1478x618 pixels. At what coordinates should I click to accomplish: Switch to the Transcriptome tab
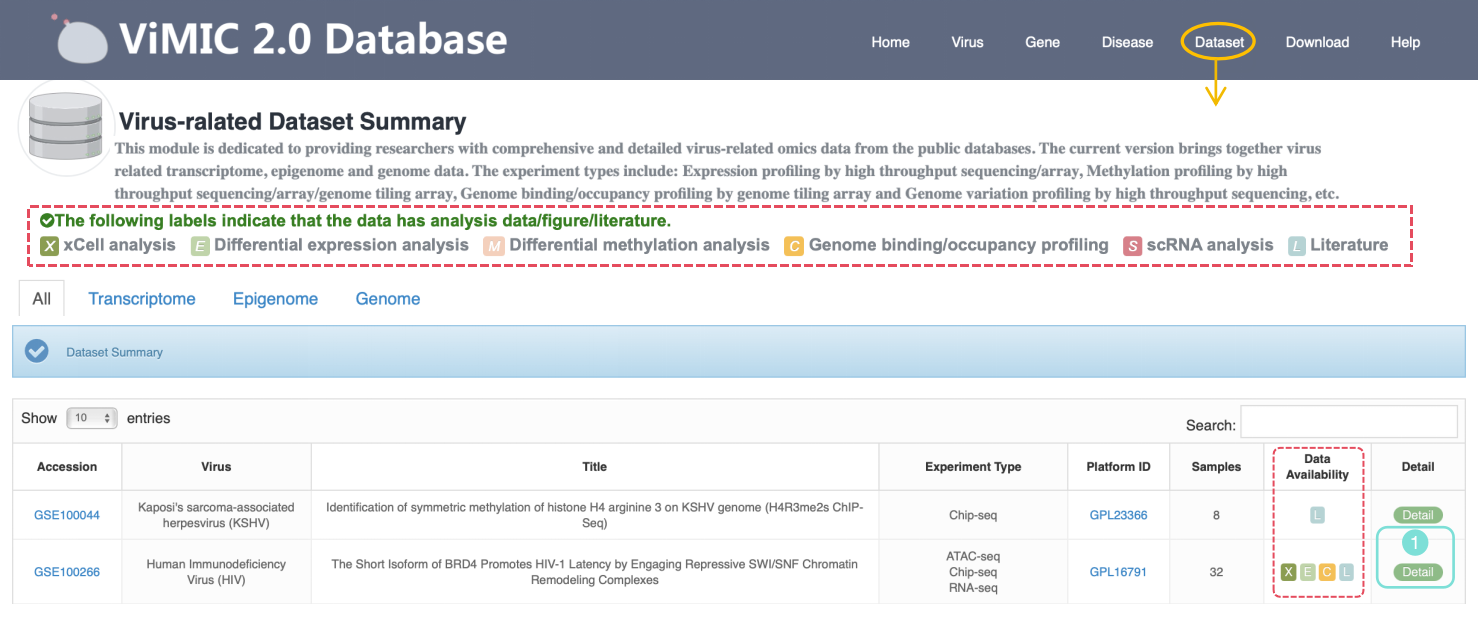(142, 299)
